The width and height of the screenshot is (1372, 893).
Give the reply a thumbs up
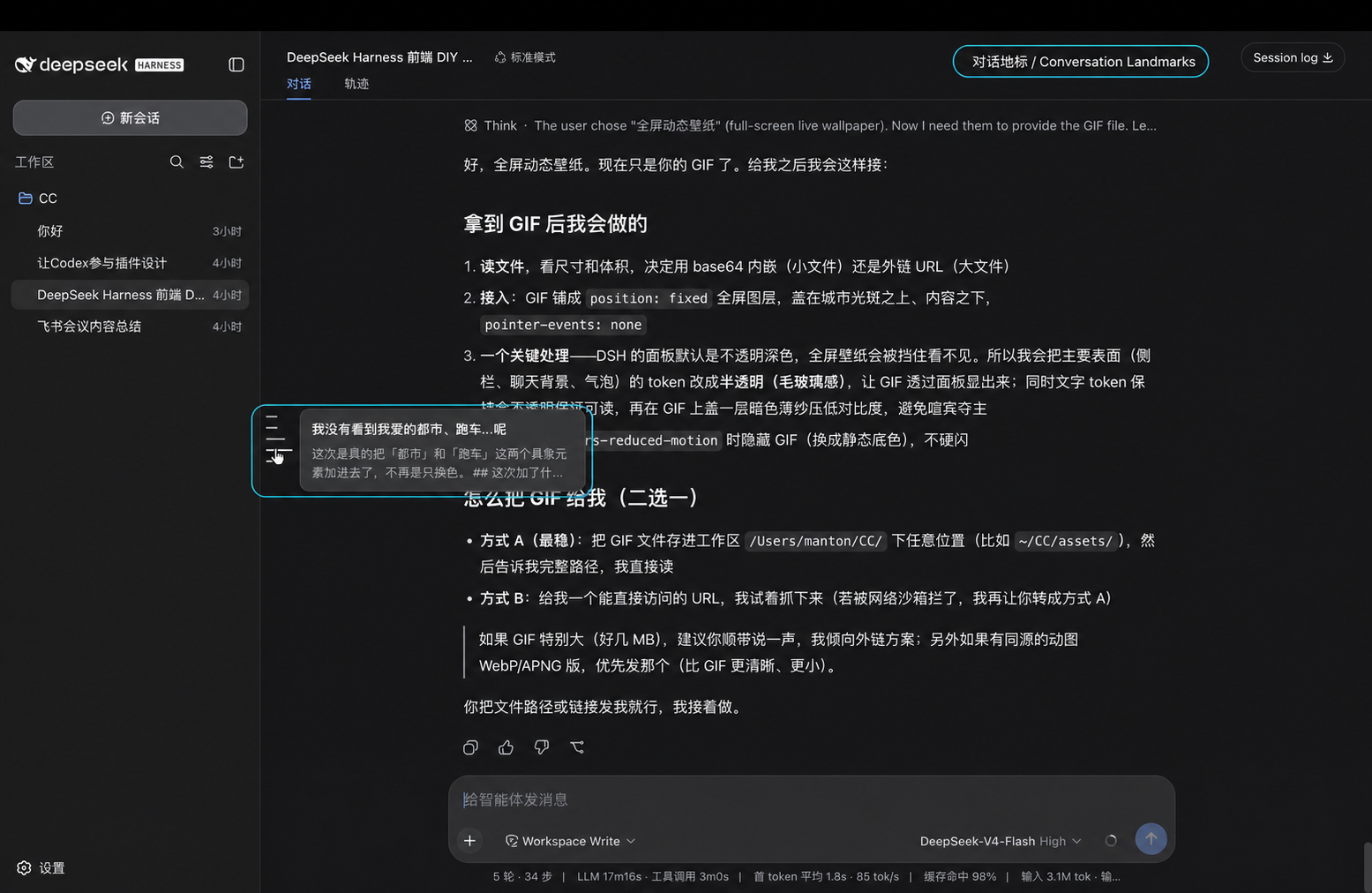(506, 747)
